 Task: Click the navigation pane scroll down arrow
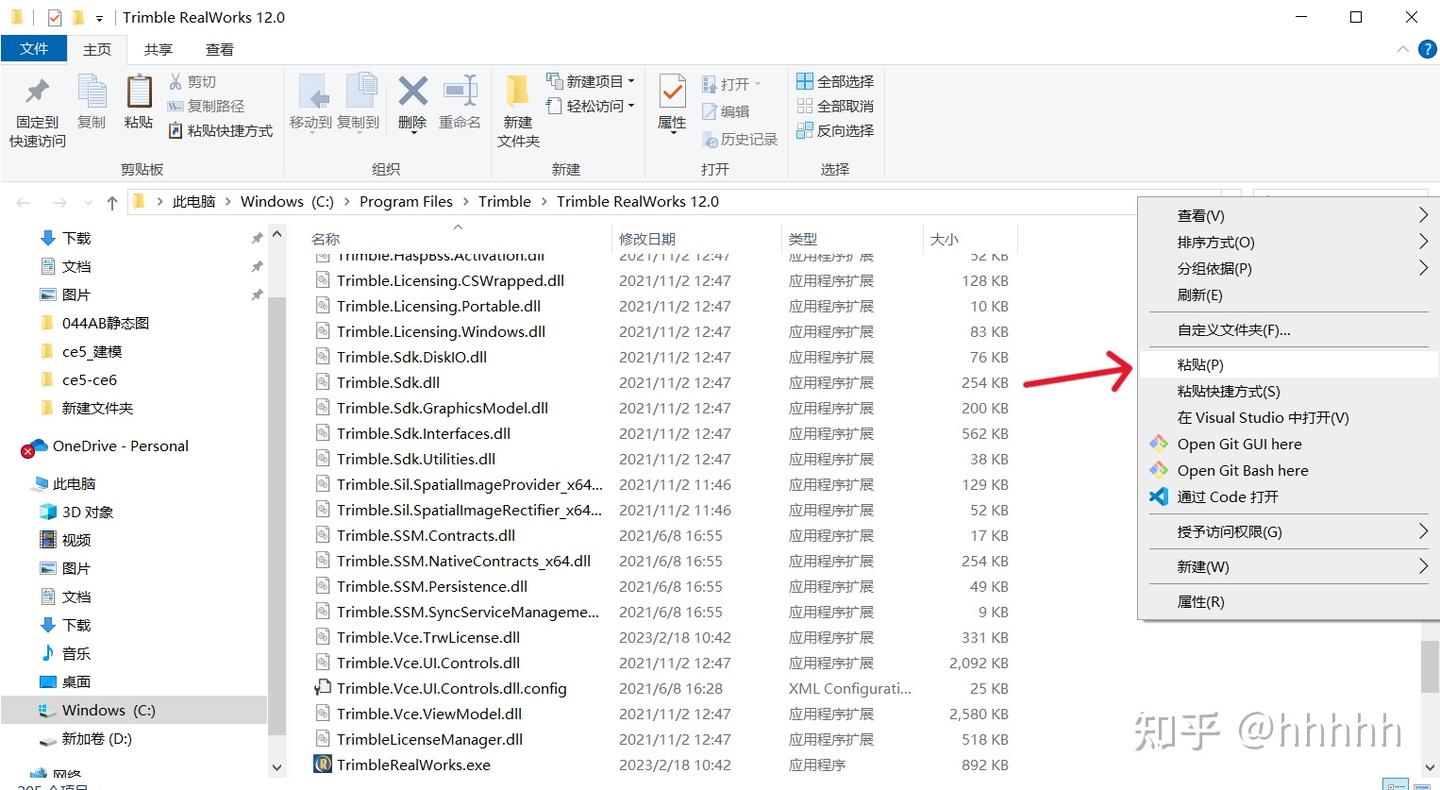[x=277, y=767]
